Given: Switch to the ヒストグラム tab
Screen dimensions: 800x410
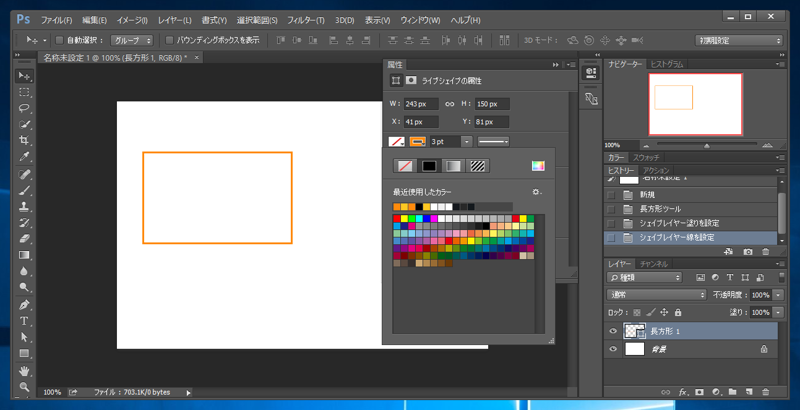Looking at the screenshot, I should [x=667, y=64].
